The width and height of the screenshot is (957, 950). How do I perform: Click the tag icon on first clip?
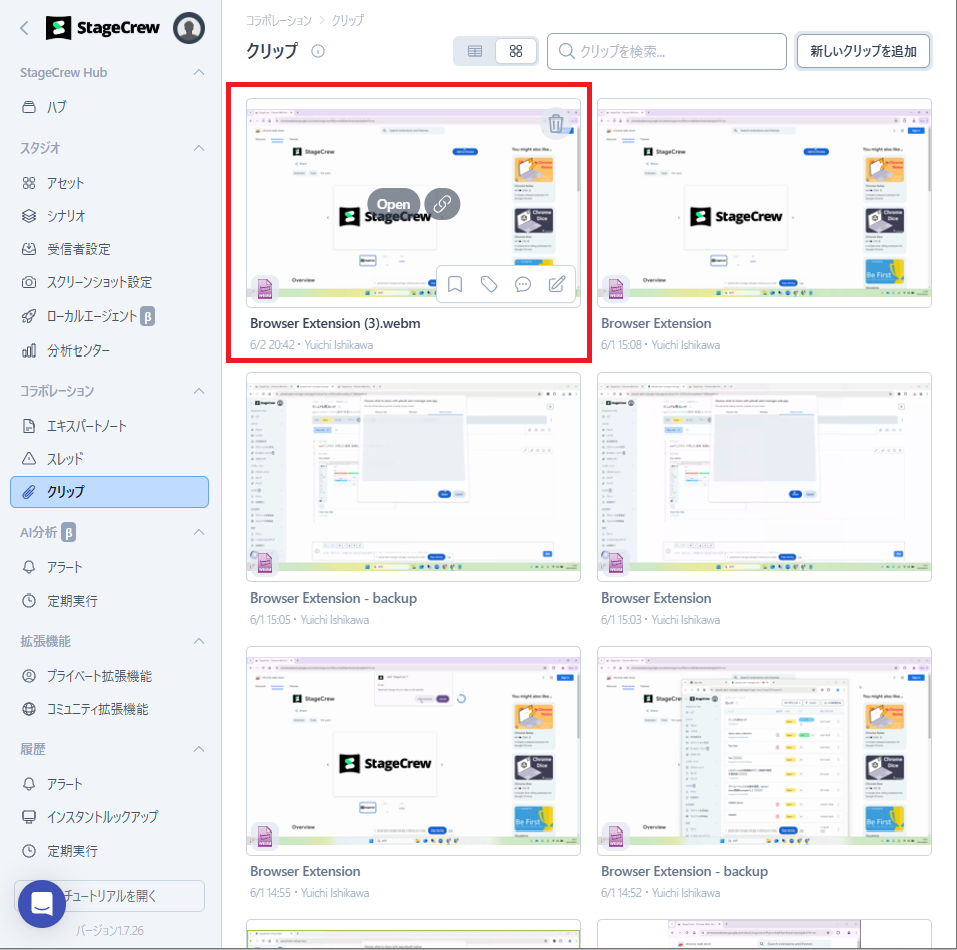coord(489,284)
